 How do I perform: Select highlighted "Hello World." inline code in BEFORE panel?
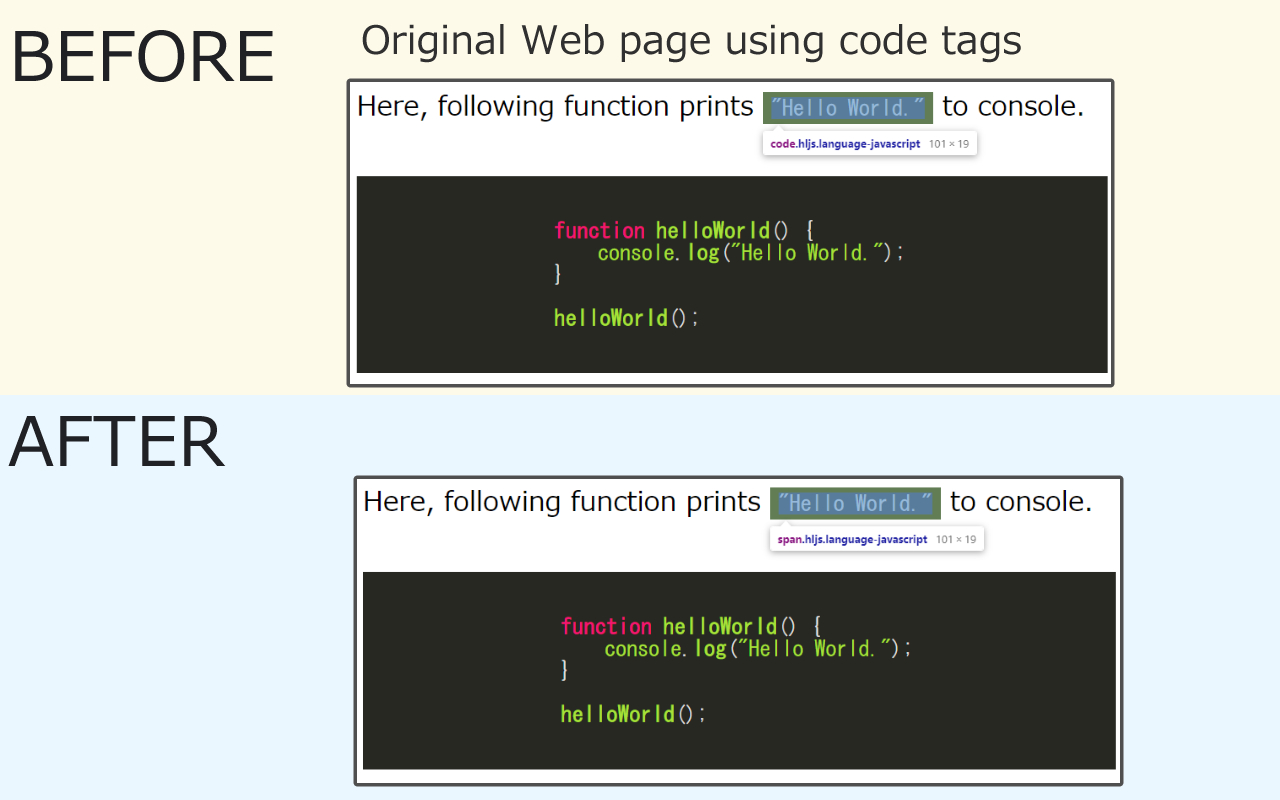848,108
